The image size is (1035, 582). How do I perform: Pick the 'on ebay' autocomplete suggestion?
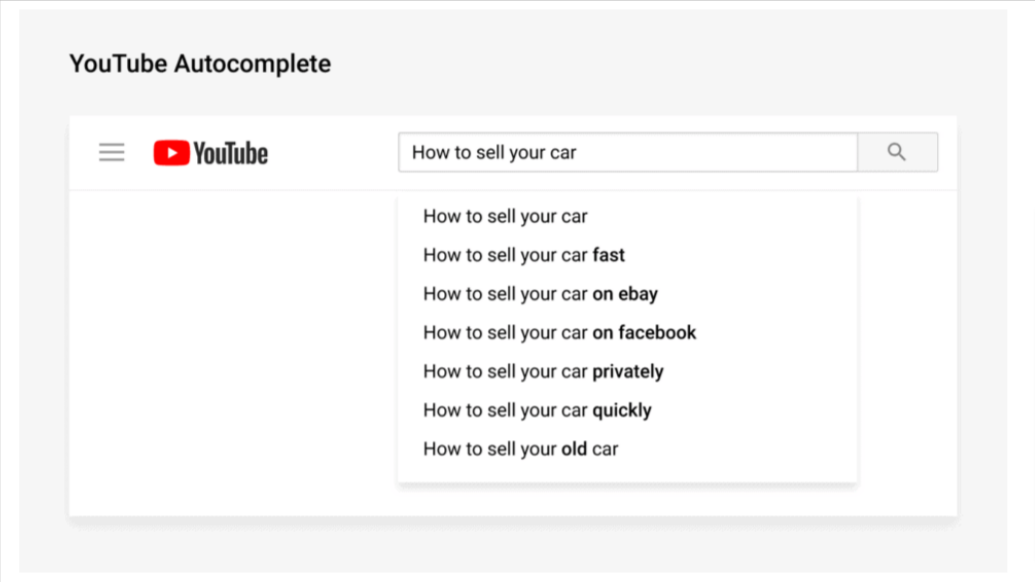pos(627,294)
